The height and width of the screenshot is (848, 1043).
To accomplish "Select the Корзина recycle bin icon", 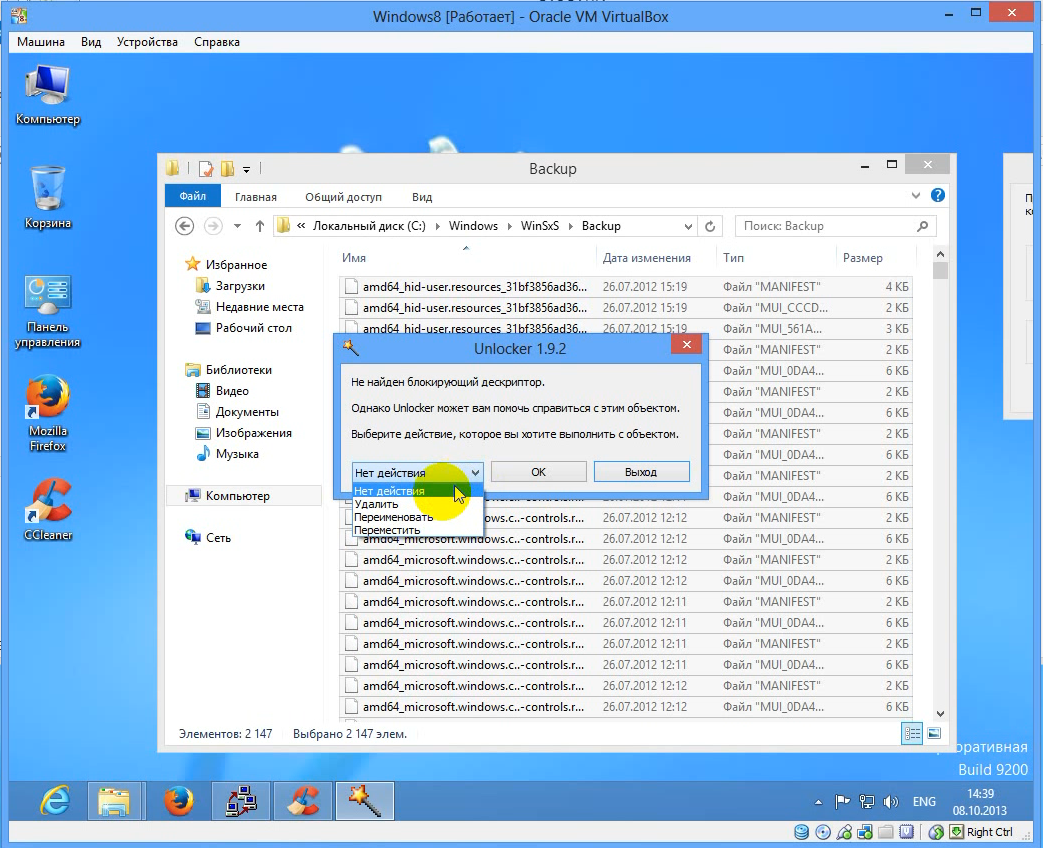I will tap(47, 198).
